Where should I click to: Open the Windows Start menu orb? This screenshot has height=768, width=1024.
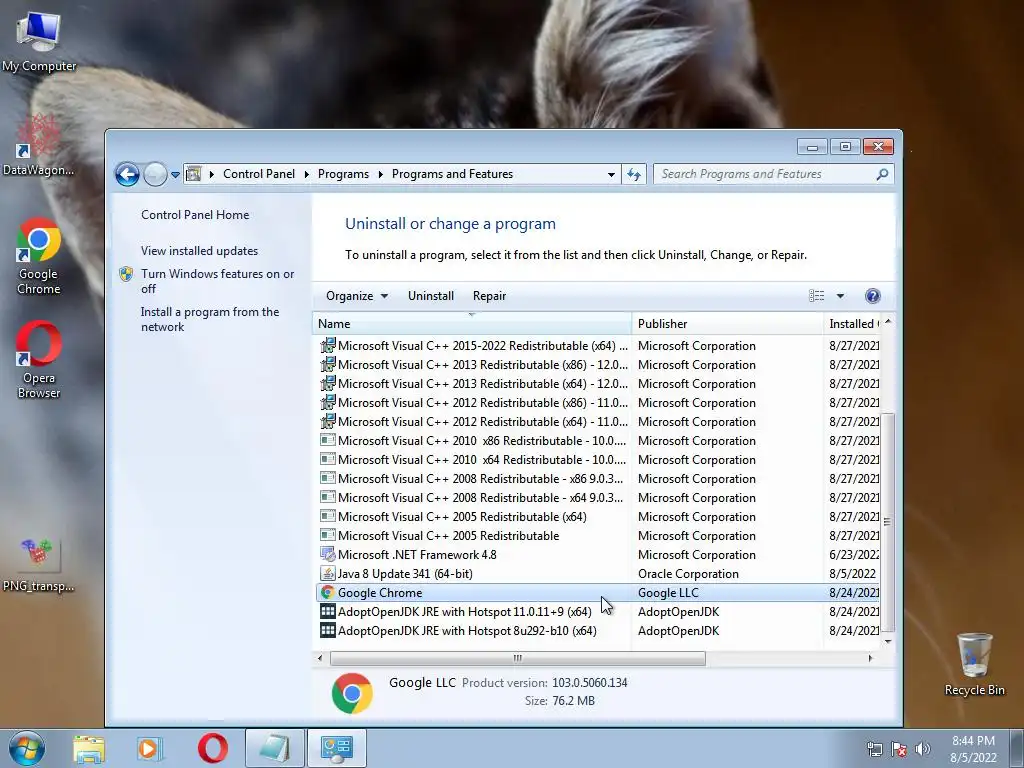click(x=27, y=748)
